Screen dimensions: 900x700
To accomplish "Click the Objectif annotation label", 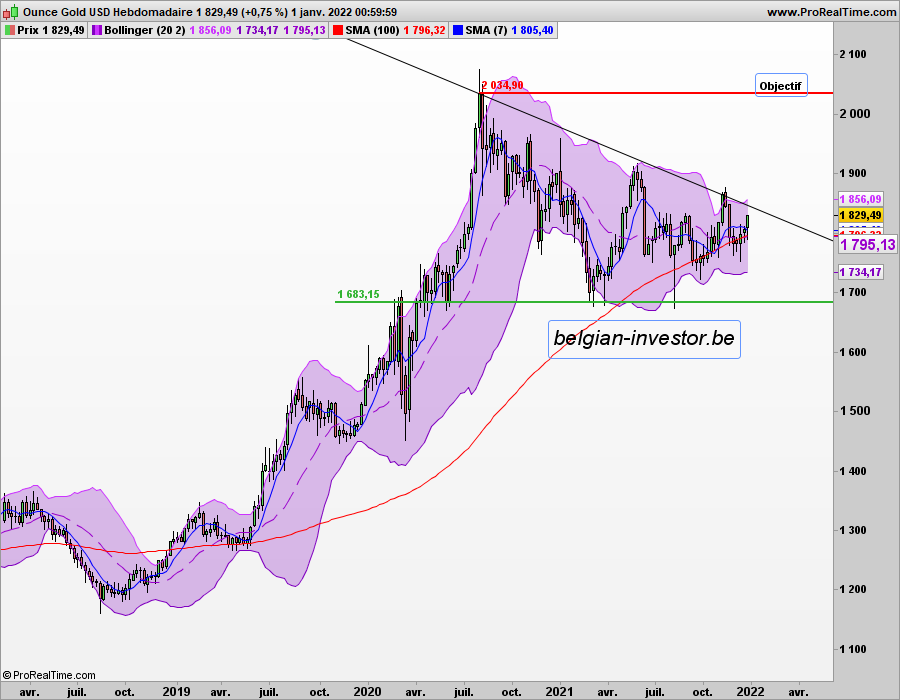I will pos(780,85).
